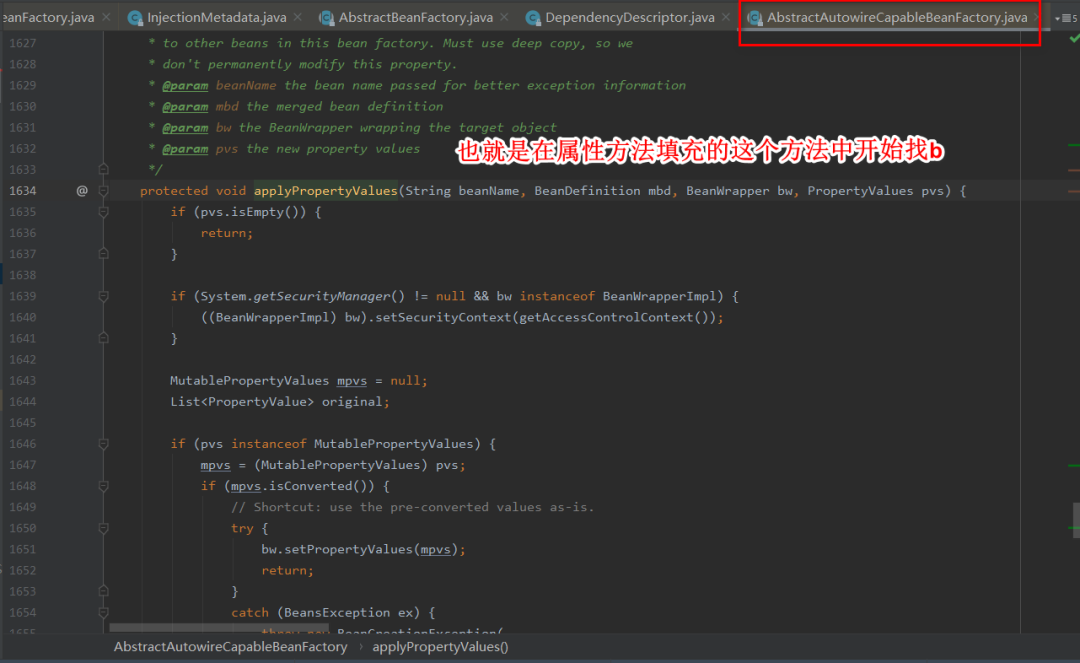Close the AbstractBeanFactory.java tab
Screen dimensions: 1080x663
[507, 18]
